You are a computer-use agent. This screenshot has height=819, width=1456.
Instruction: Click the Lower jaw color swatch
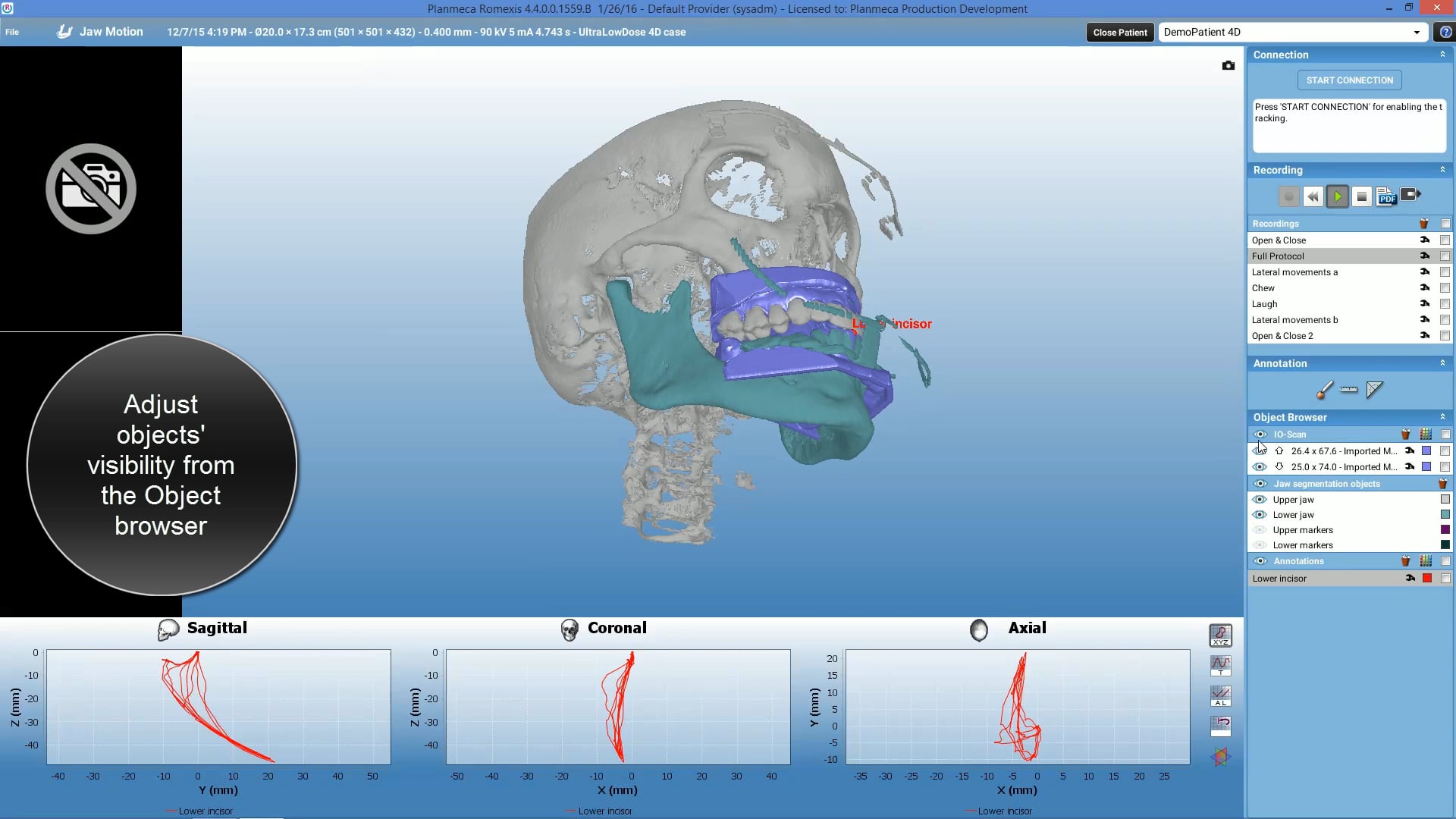[x=1445, y=514]
